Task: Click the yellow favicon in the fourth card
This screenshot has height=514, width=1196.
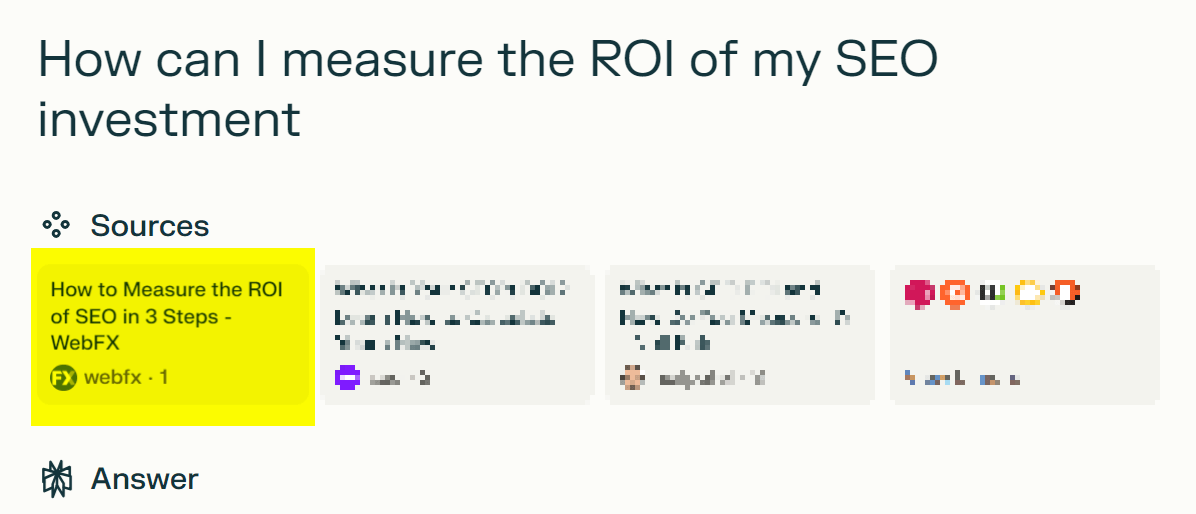Action: [x=1029, y=293]
